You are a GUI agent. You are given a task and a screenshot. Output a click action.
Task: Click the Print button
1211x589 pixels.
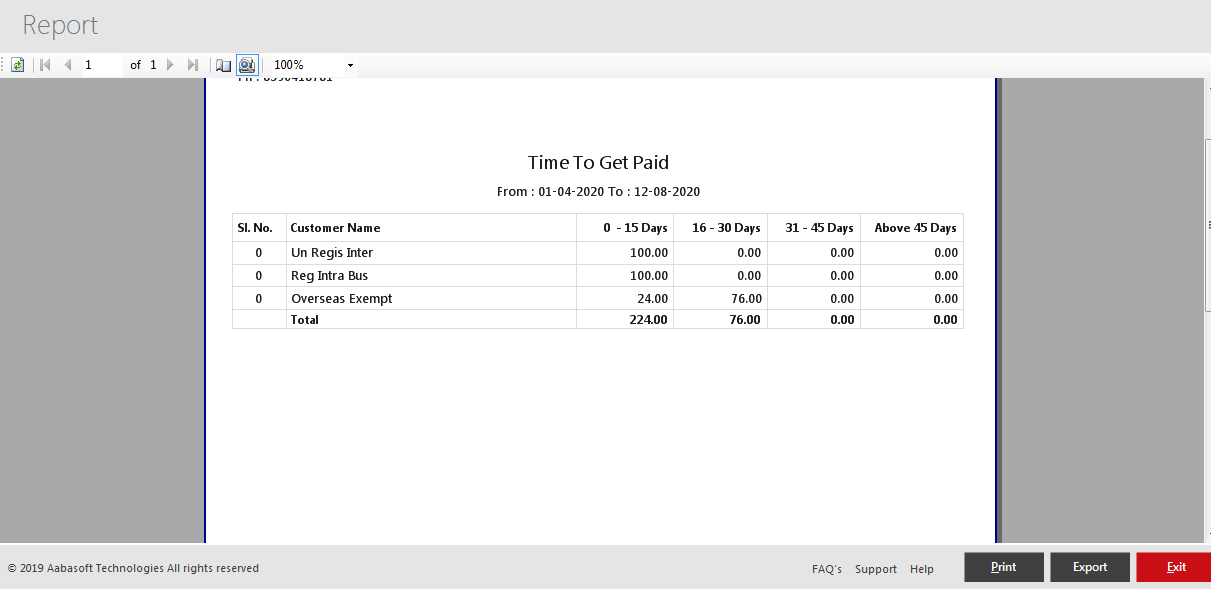[1004, 567]
